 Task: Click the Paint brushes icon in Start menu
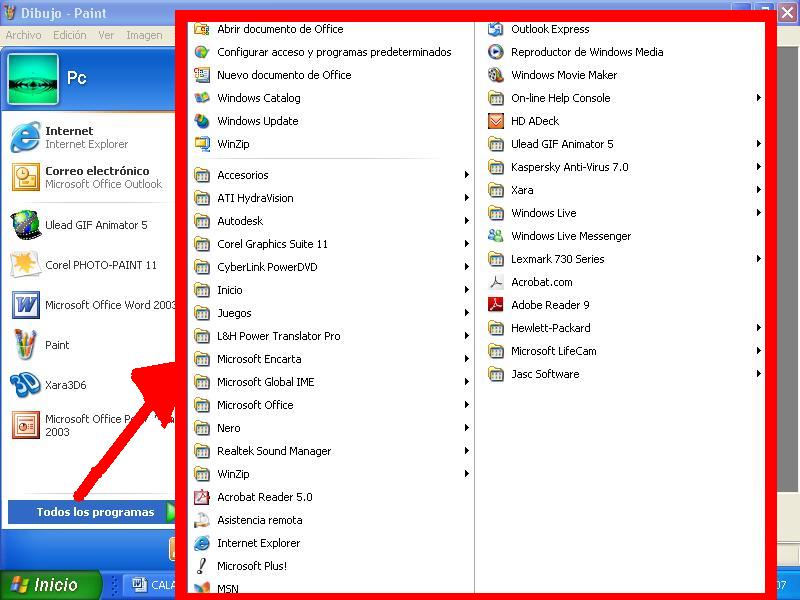click(25, 345)
